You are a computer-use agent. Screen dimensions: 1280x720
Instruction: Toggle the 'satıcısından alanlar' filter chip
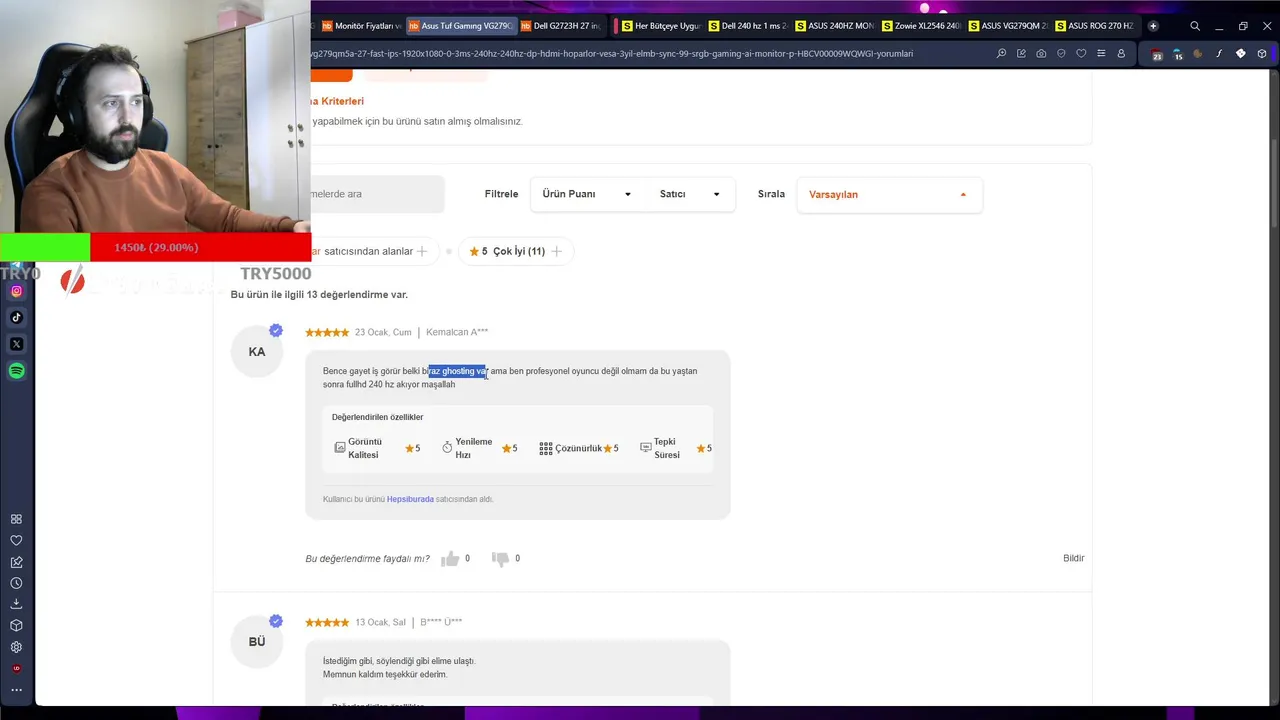tap(369, 251)
